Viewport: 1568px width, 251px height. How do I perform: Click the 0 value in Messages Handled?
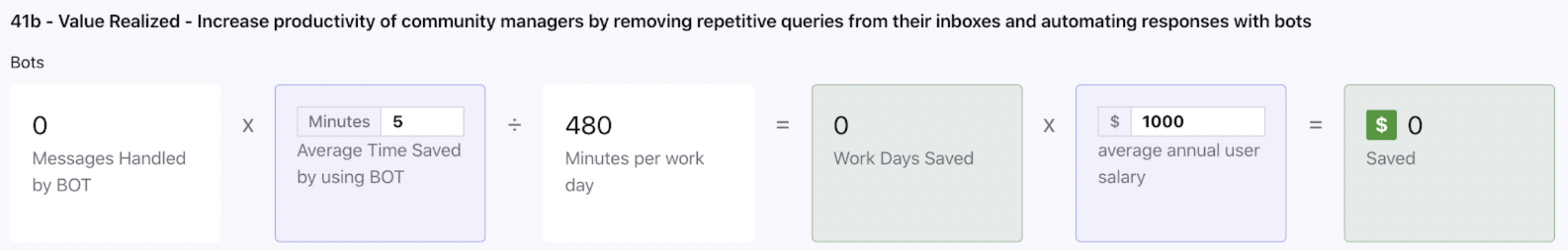[39, 125]
